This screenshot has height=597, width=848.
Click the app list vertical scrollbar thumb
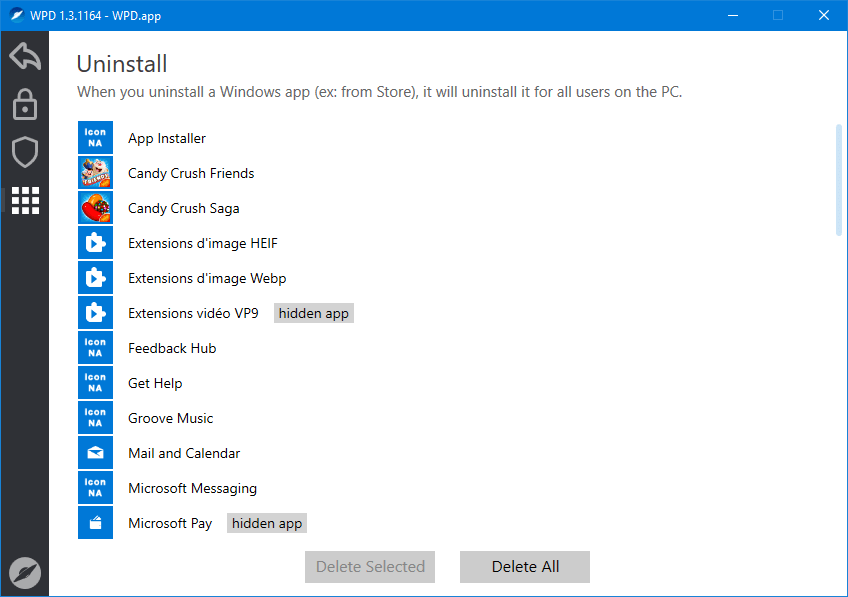(839, 180)
